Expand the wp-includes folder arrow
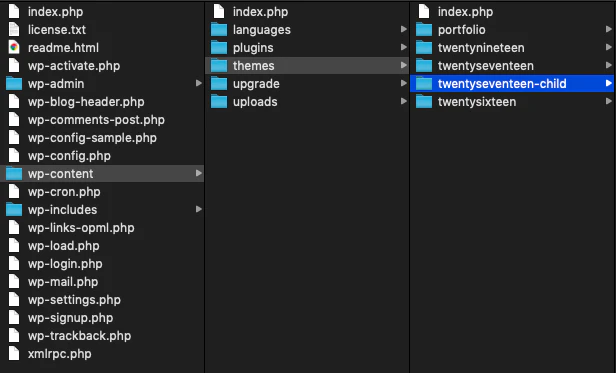Image resolution: width=616 pixels, height=373 pixels. point(199,209)
